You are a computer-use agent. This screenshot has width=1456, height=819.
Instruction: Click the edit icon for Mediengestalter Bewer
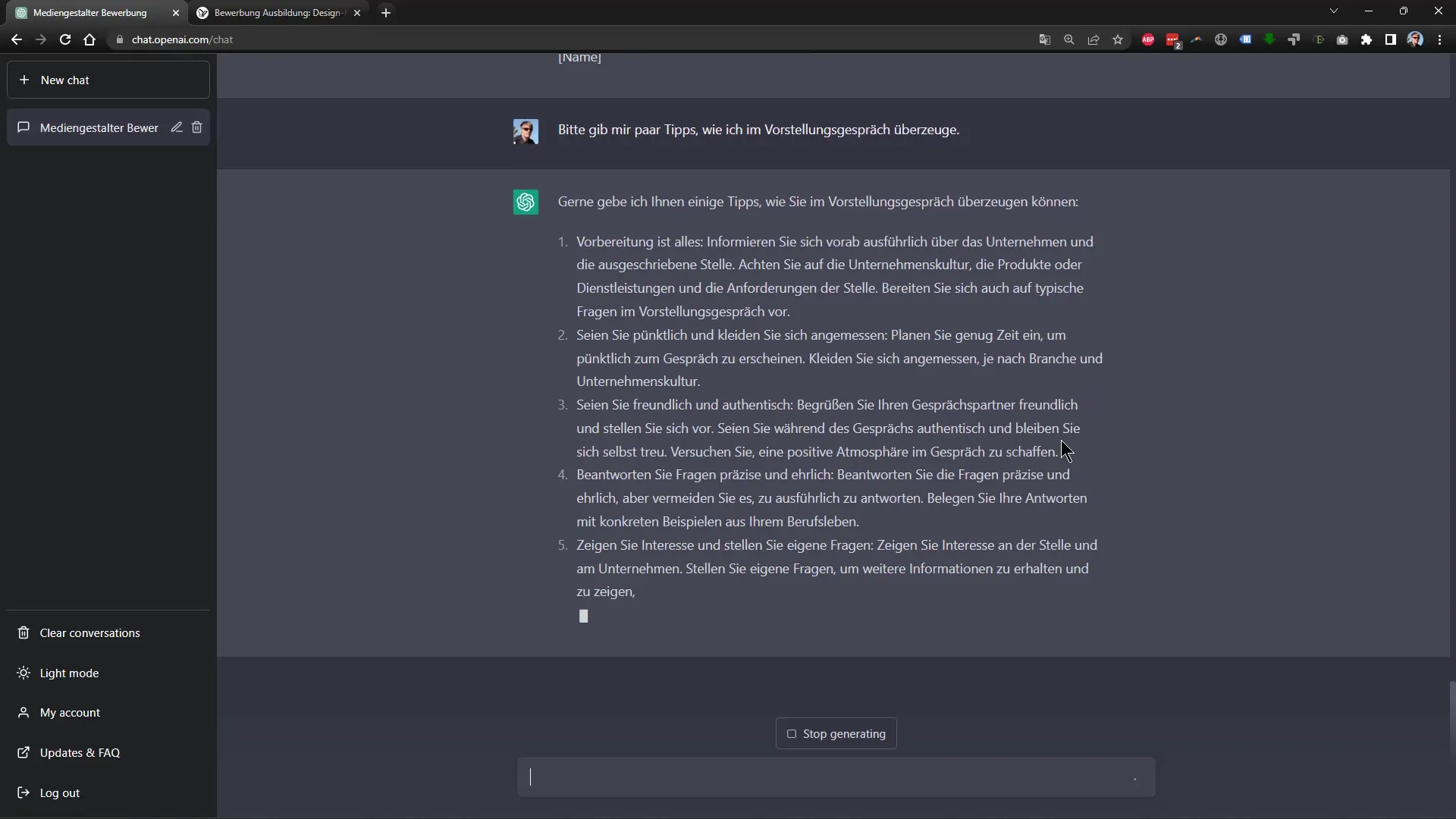176,127
